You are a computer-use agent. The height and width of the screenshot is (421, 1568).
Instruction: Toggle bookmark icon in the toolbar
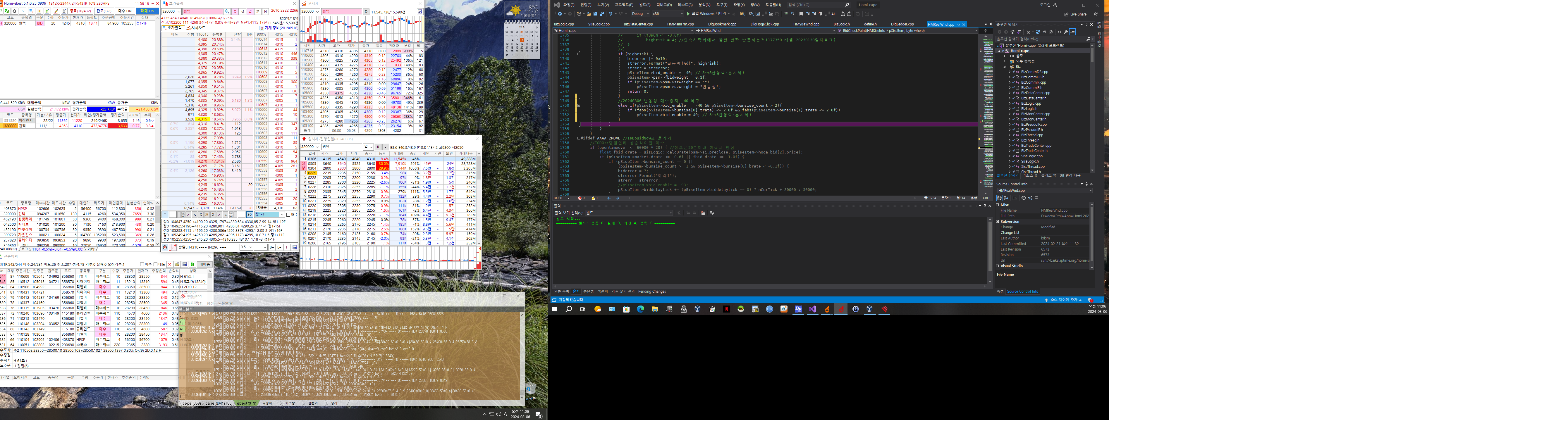click(801, 14)
